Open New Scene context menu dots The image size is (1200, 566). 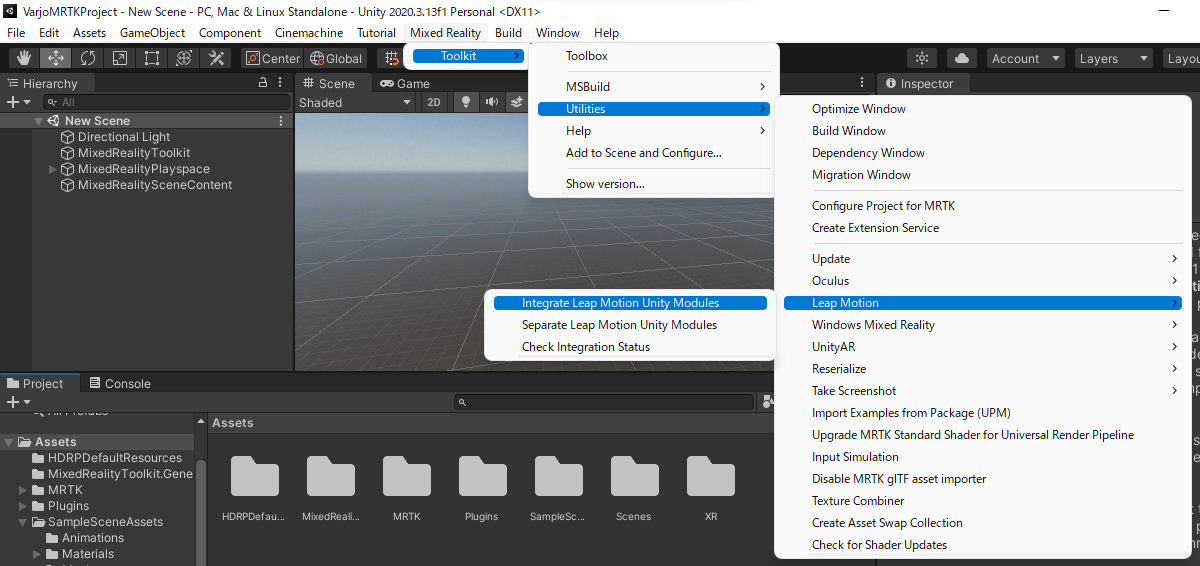281,120
